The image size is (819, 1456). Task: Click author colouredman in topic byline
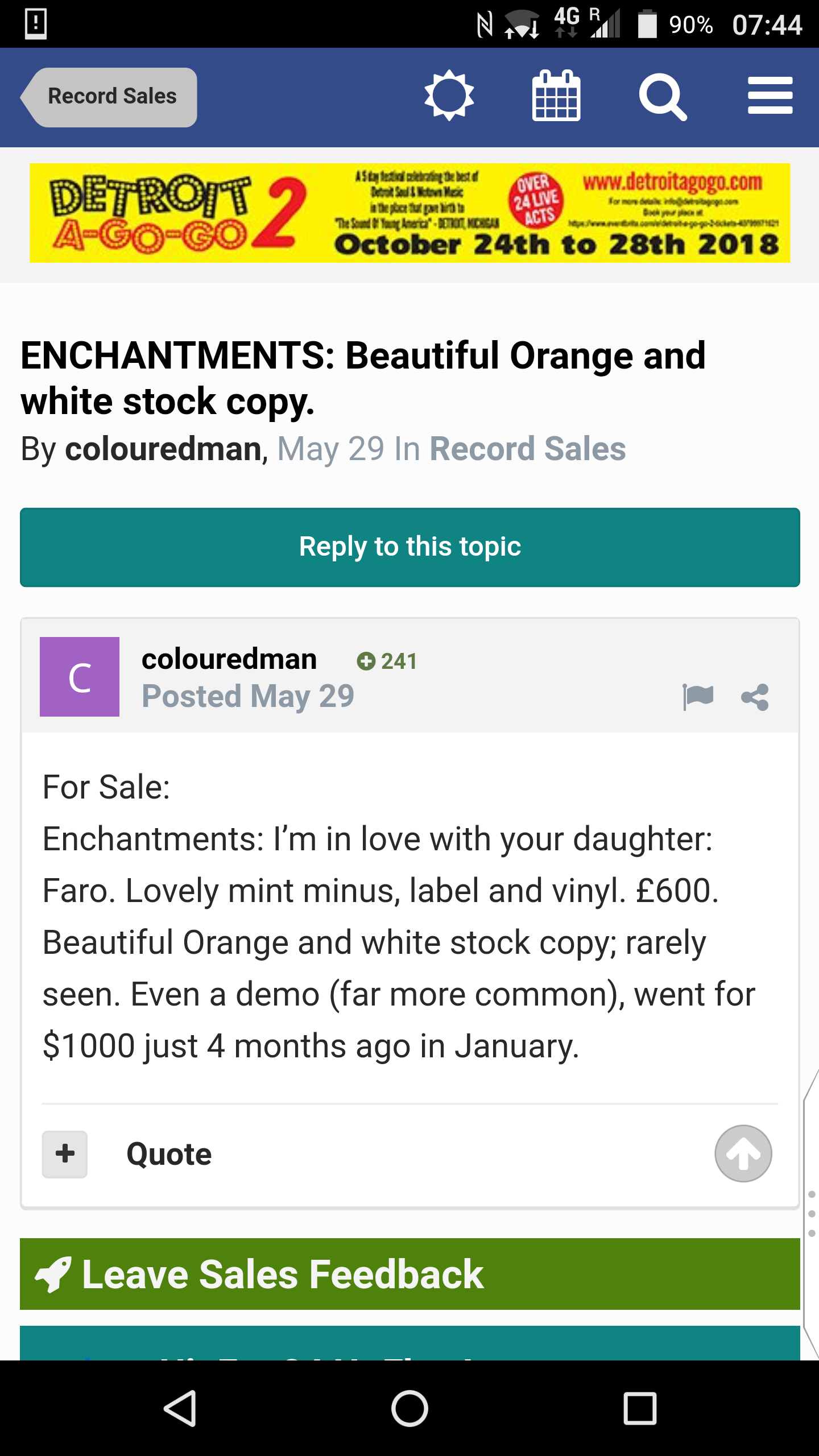163,449
